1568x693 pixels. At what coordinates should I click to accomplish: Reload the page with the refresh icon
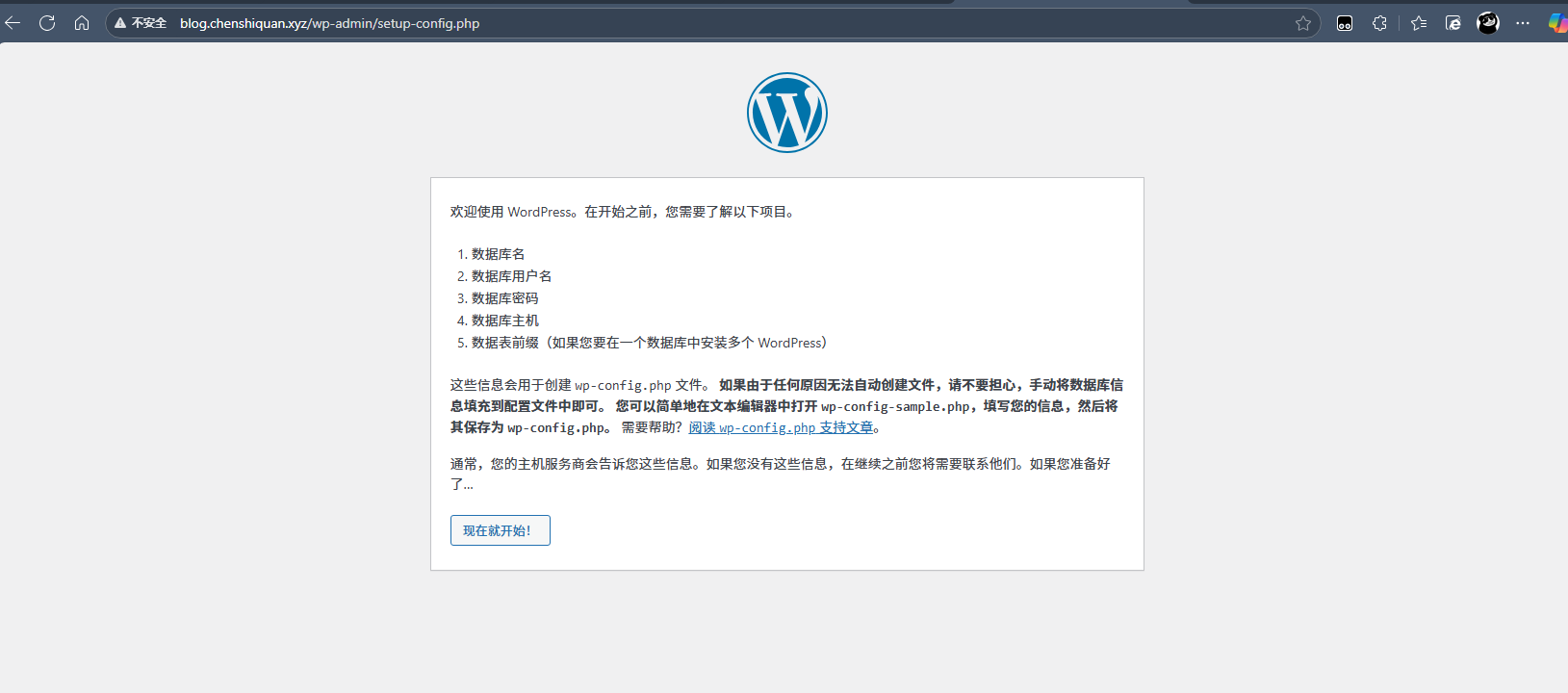tap(47, 23)
